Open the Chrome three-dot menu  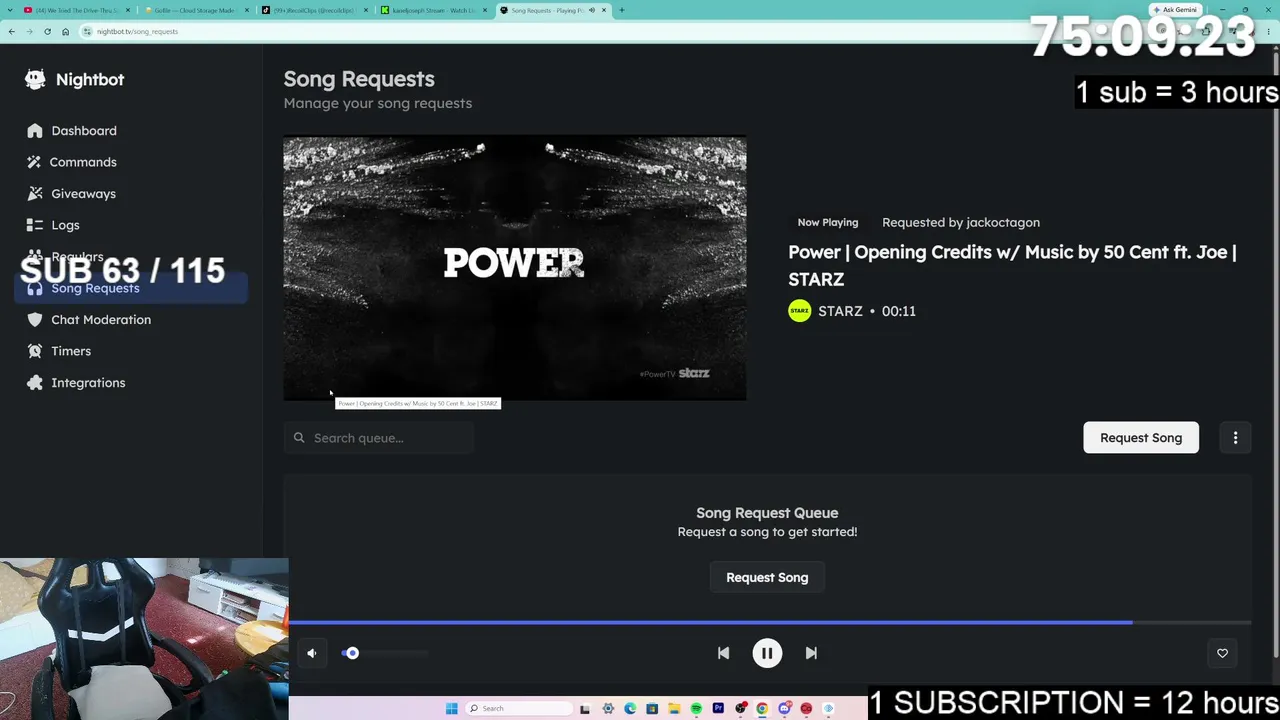(x=1269, y=31)
